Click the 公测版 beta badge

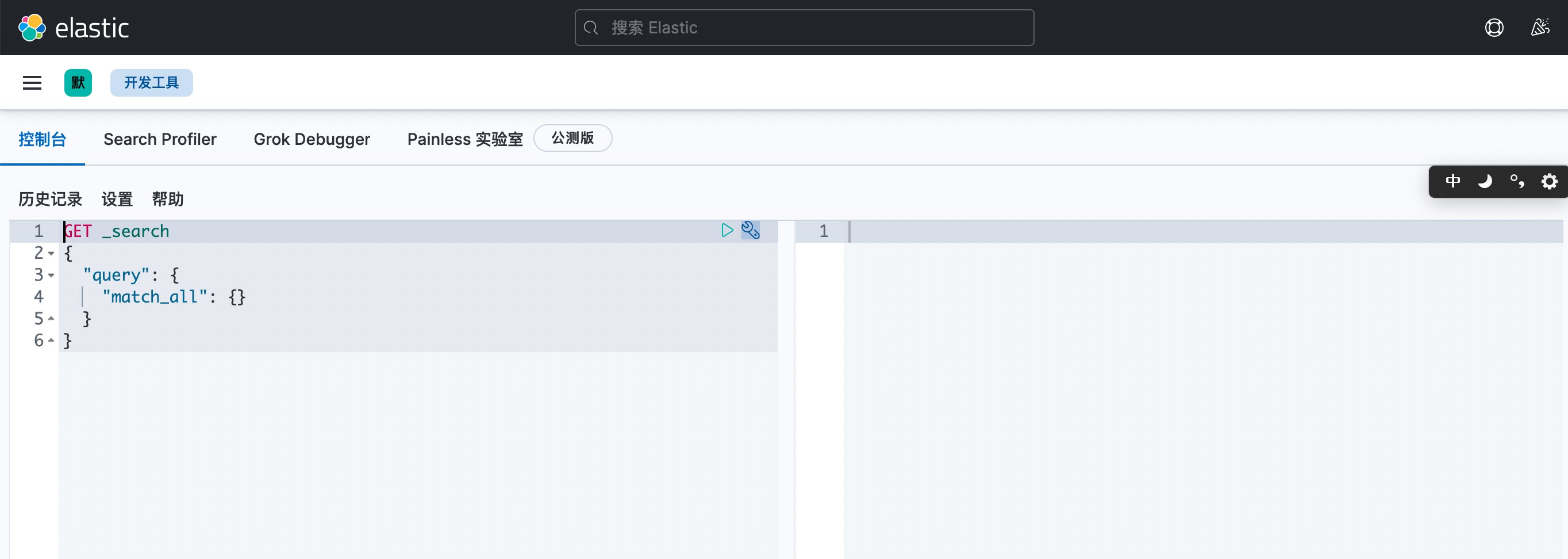573,138
